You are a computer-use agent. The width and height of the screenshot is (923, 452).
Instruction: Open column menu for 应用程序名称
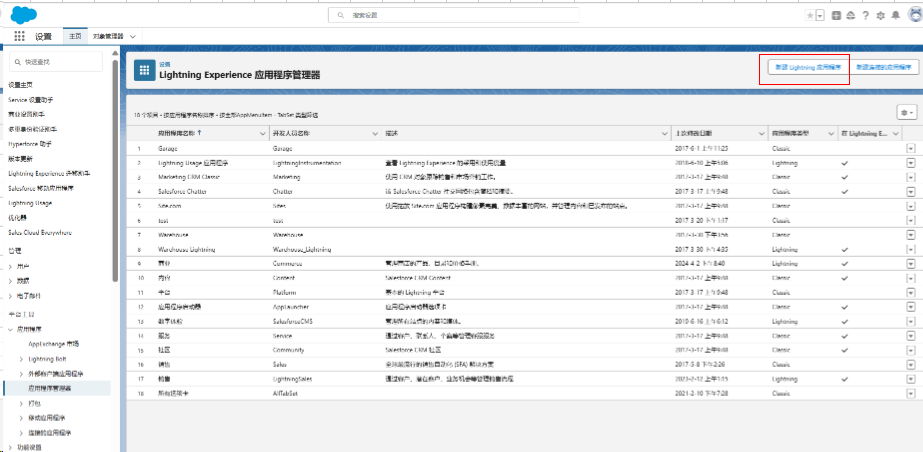click(x=263, y=134)
